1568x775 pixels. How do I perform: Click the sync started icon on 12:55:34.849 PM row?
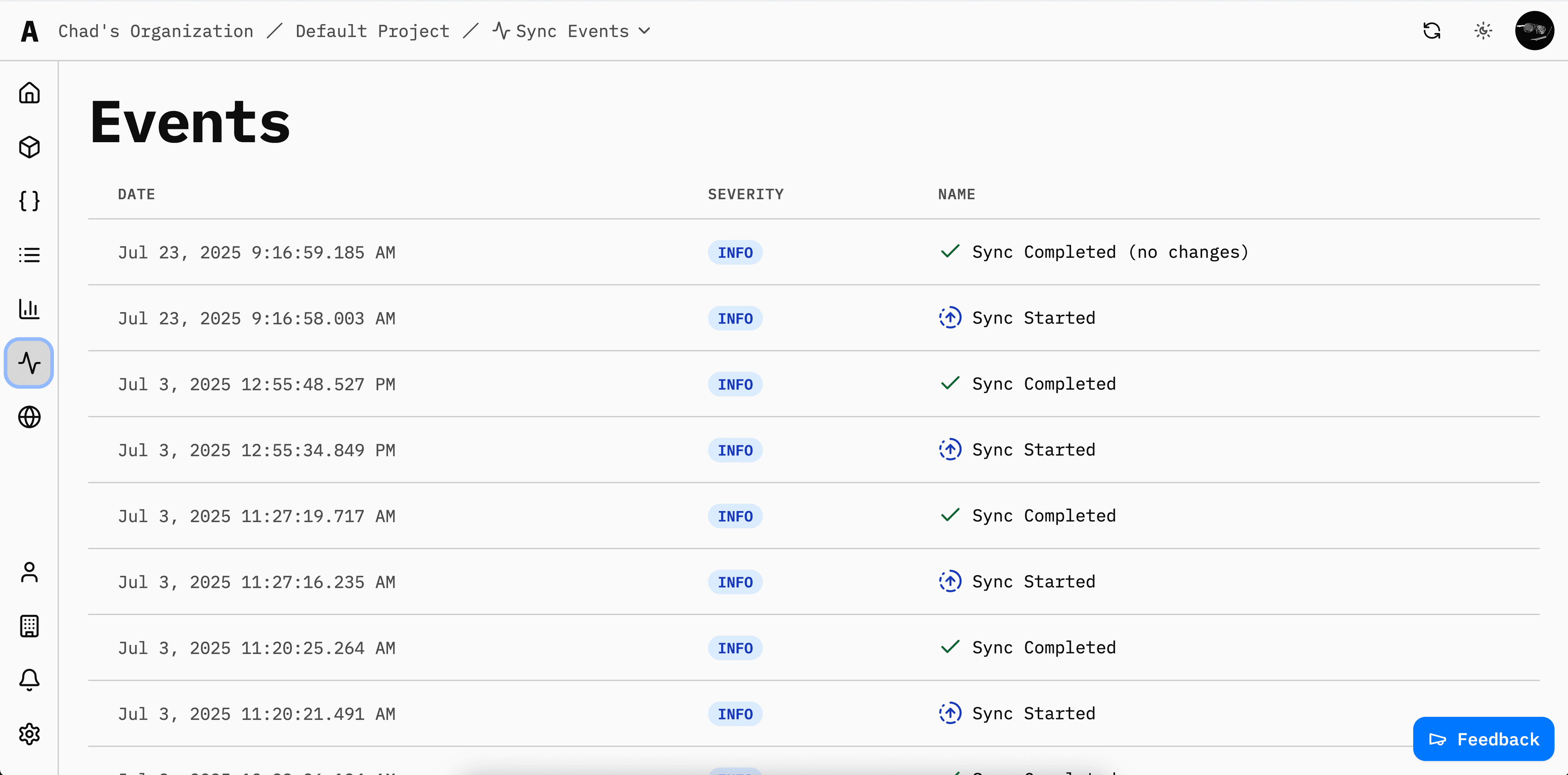950,449
